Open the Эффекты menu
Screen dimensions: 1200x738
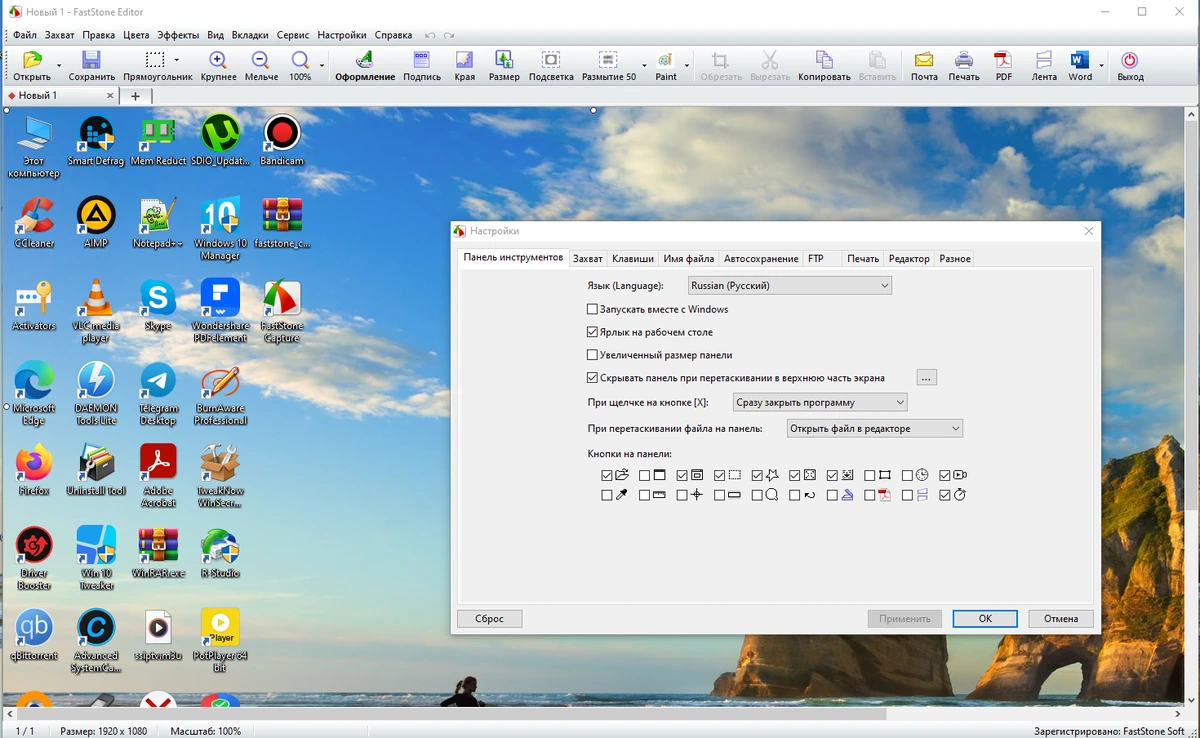pyautogui.click(x=178, y=35)
